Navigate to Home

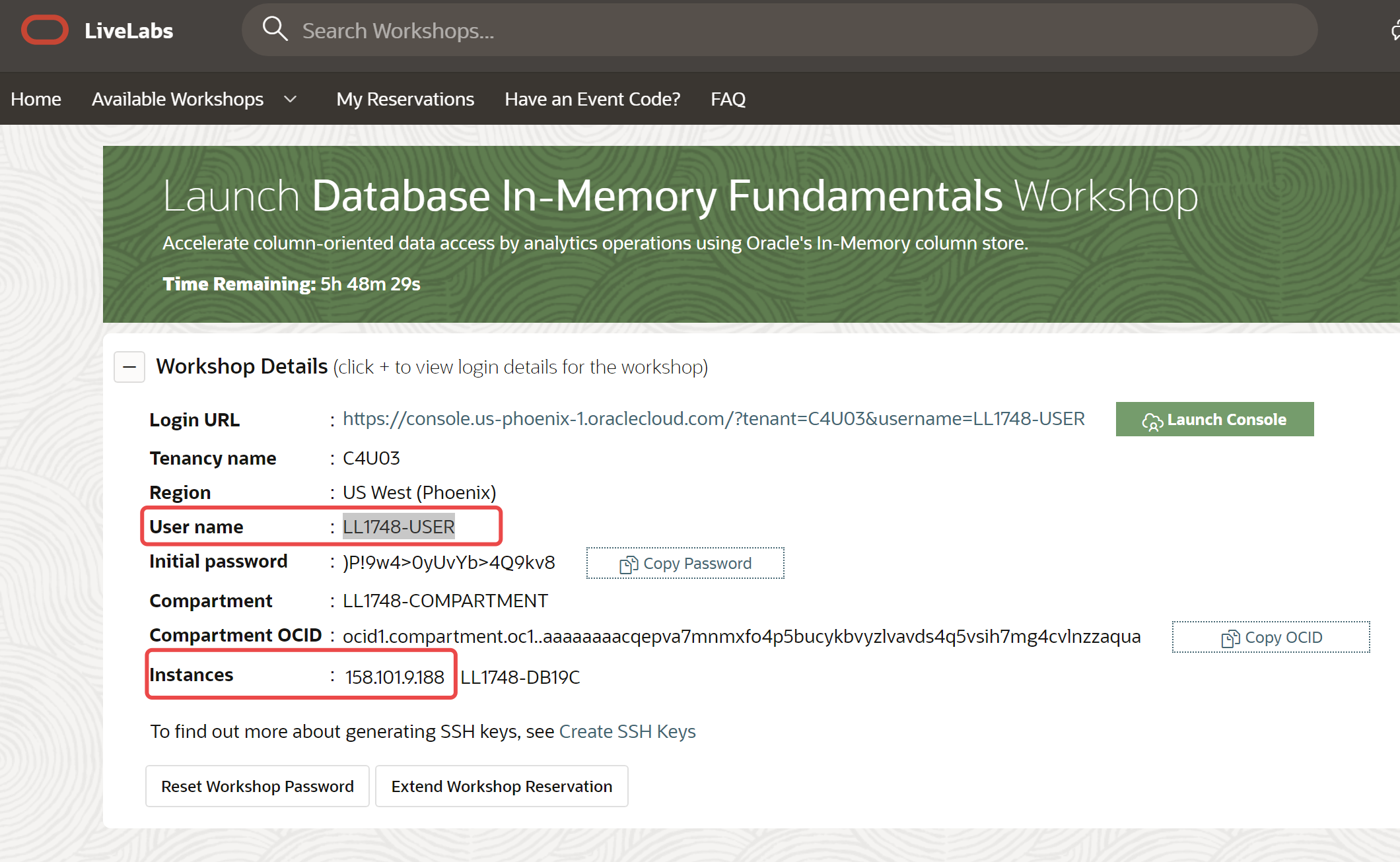pyautogui.click(x=36, y=100)
